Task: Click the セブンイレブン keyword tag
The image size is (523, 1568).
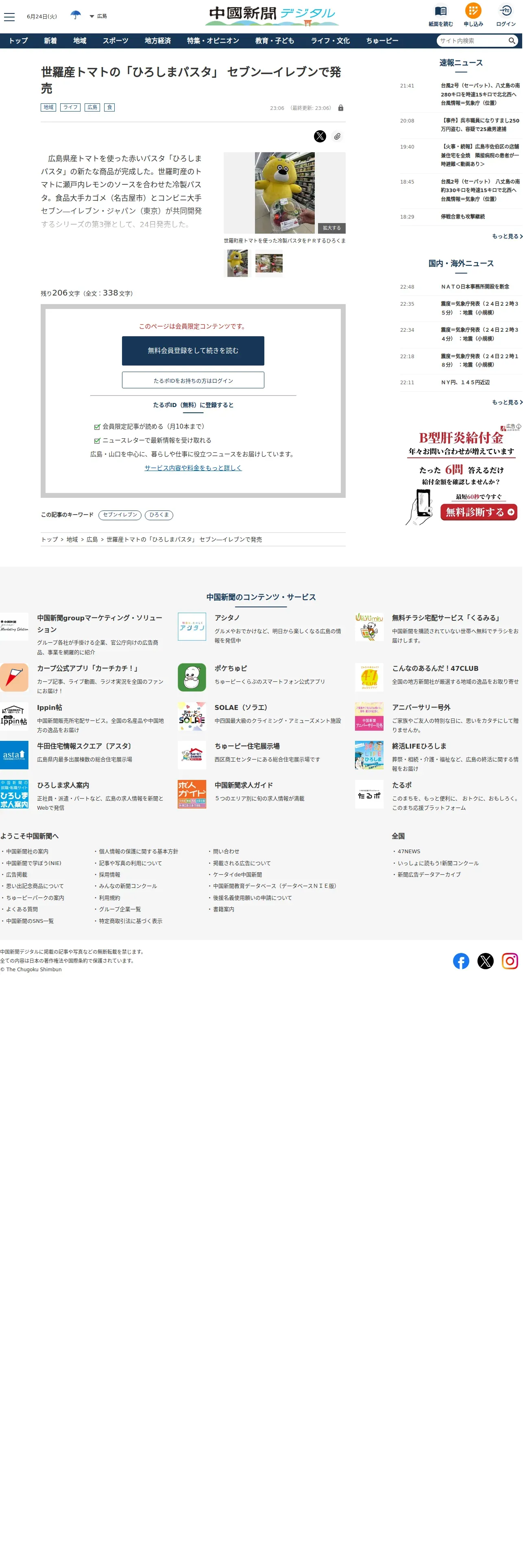Action: coord(120,515)
